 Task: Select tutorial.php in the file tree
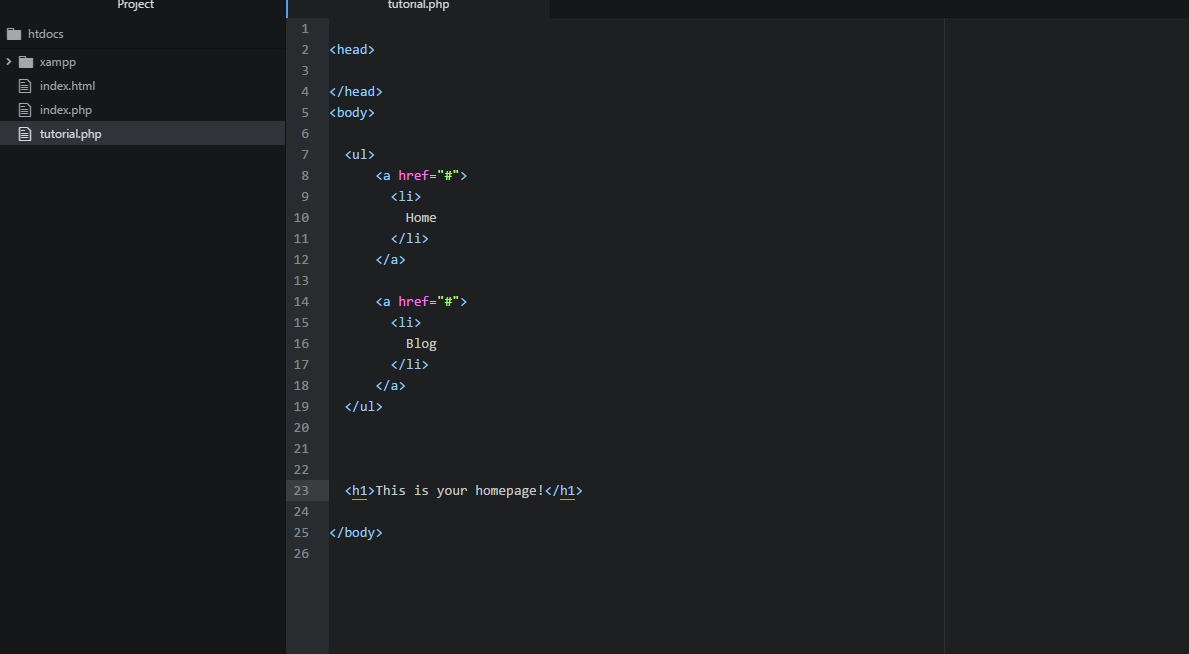(72, 133)
